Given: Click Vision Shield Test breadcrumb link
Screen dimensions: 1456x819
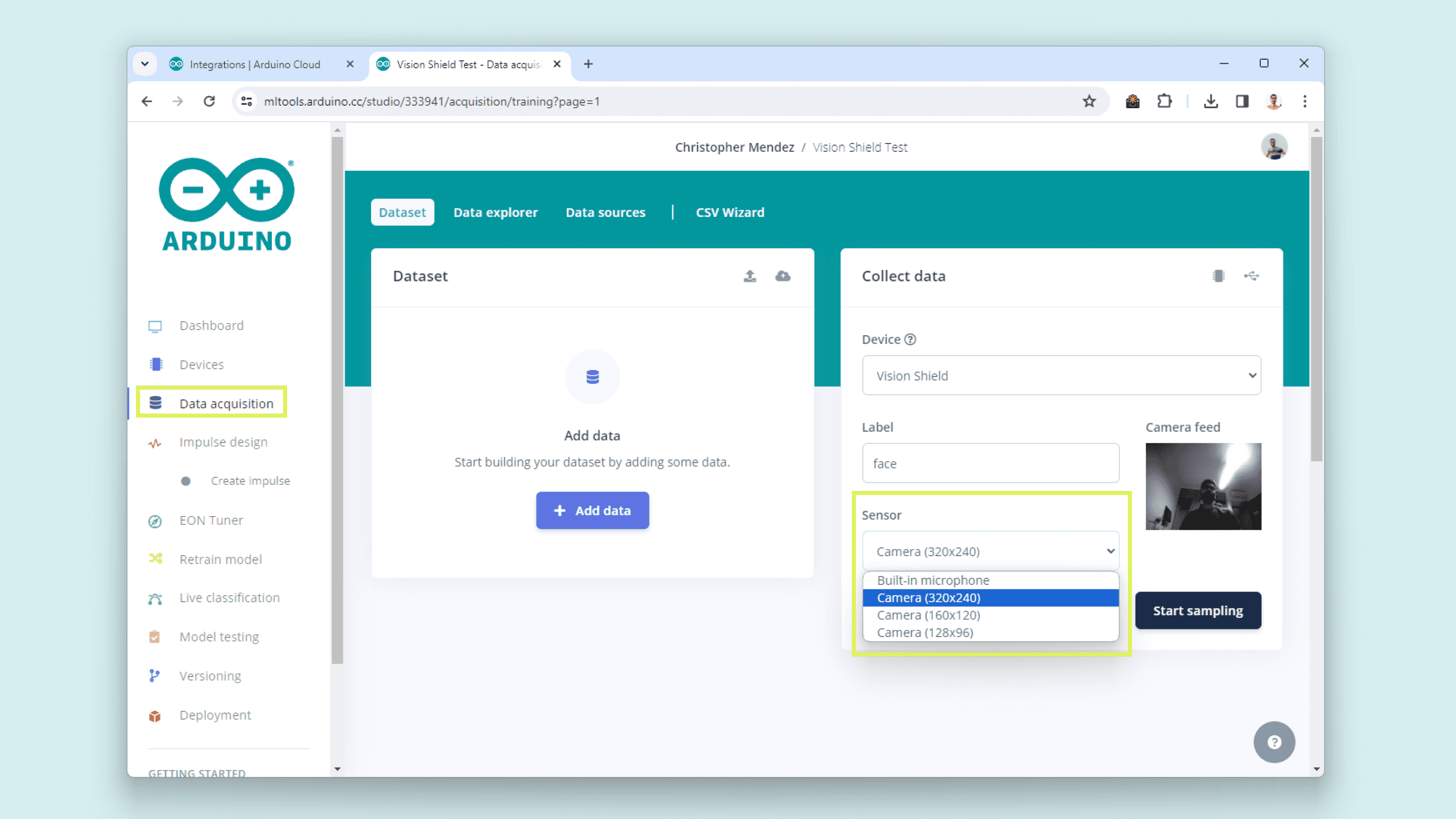Looking at the screenshot, I should pos(859,148).
